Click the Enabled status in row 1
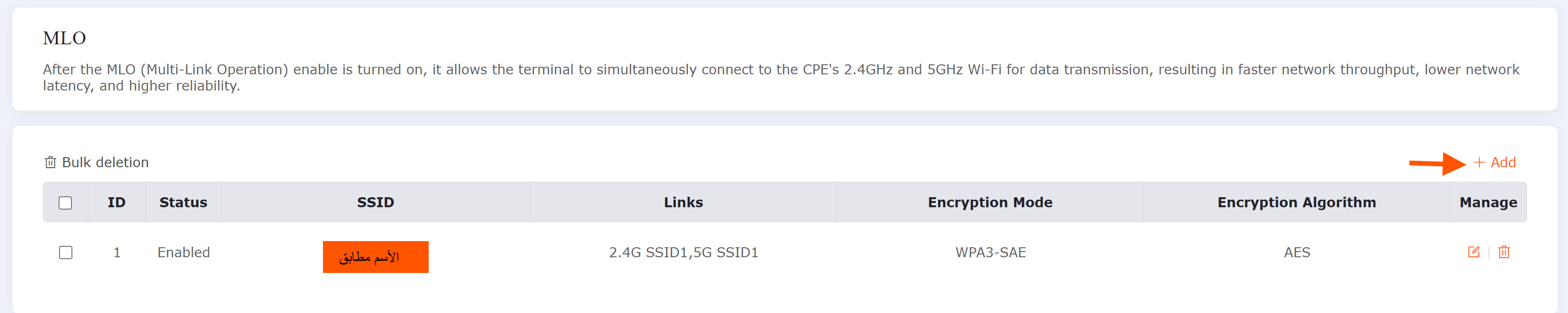1568x313 pixels. pos(183,252)
